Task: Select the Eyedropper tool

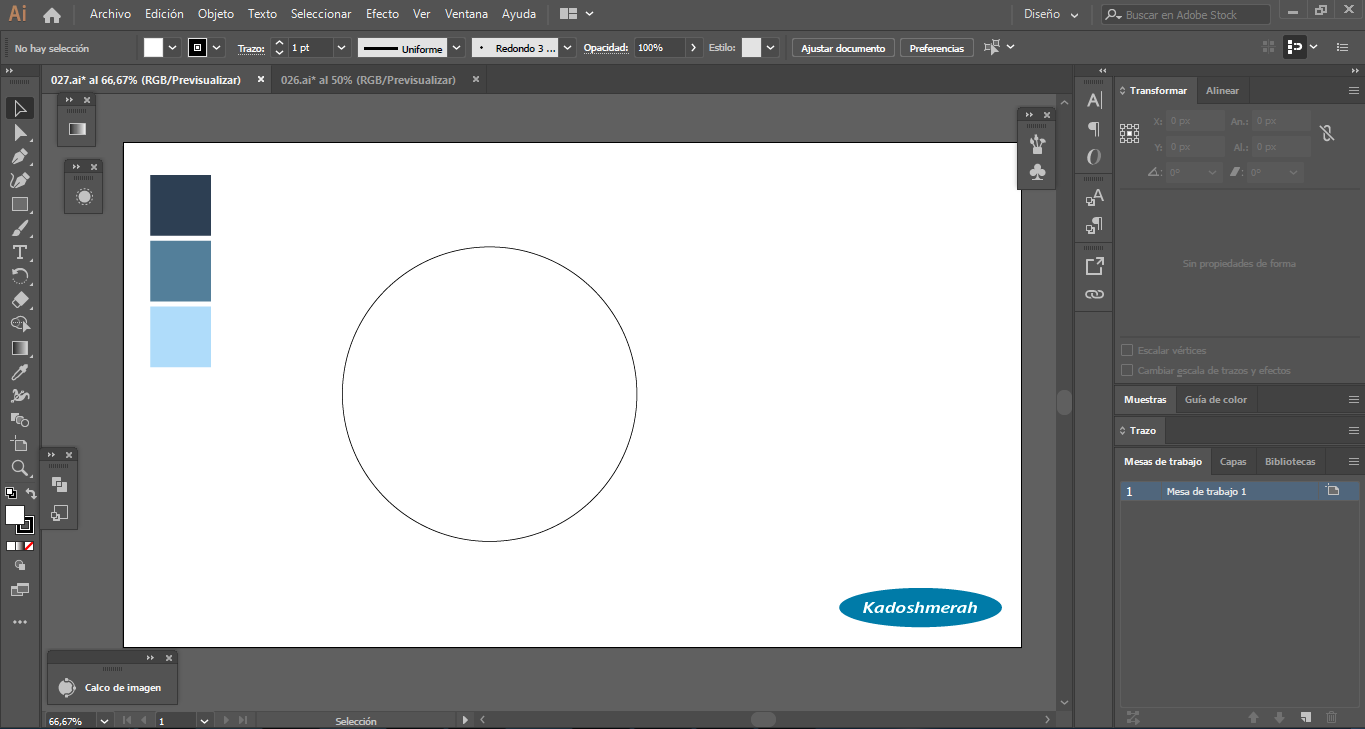Action: 20,372
